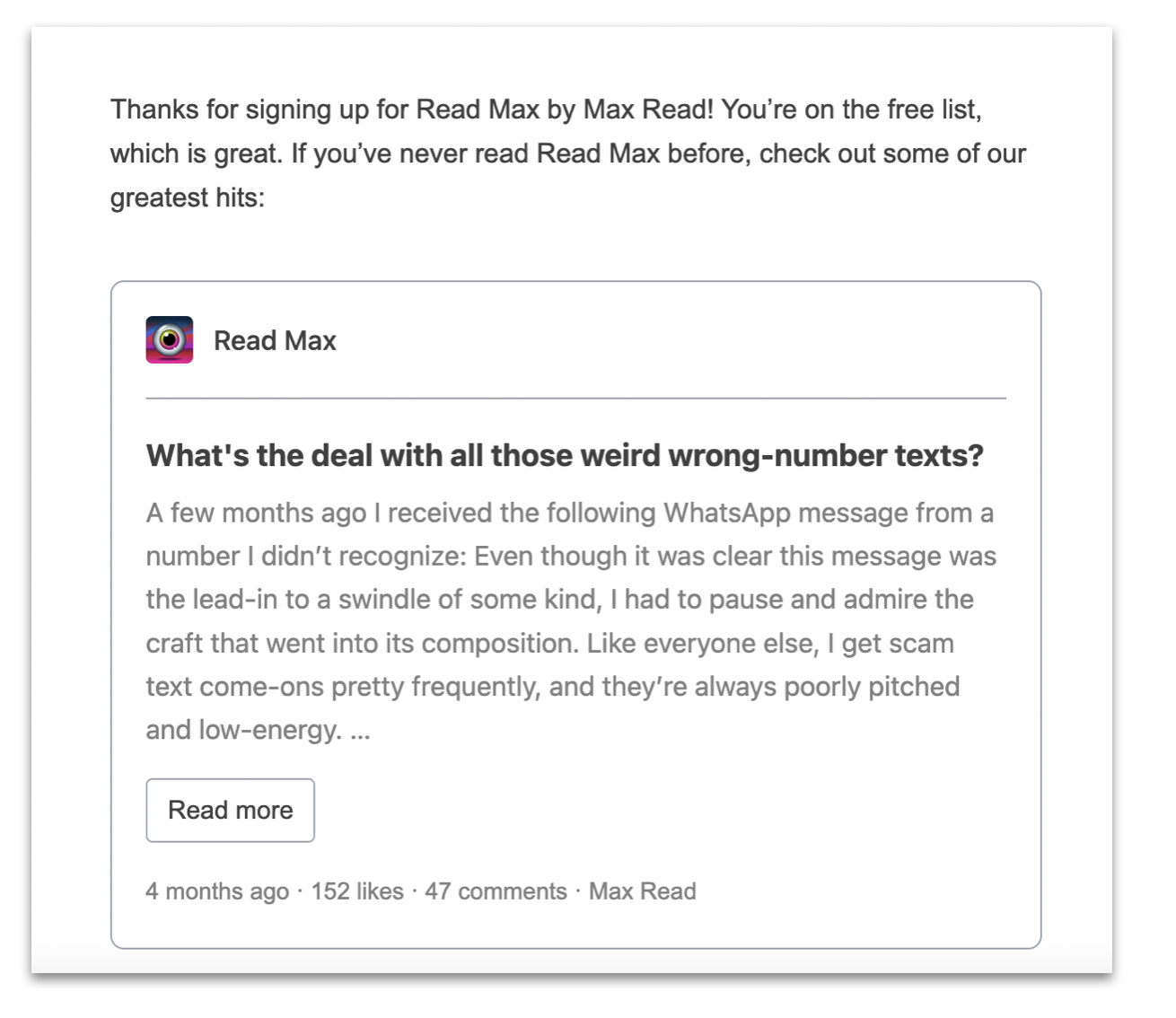Click the post excerpt paragraph text
Image resolution: width=1176 pixels, height=1018 pixels.
(566, 619)
